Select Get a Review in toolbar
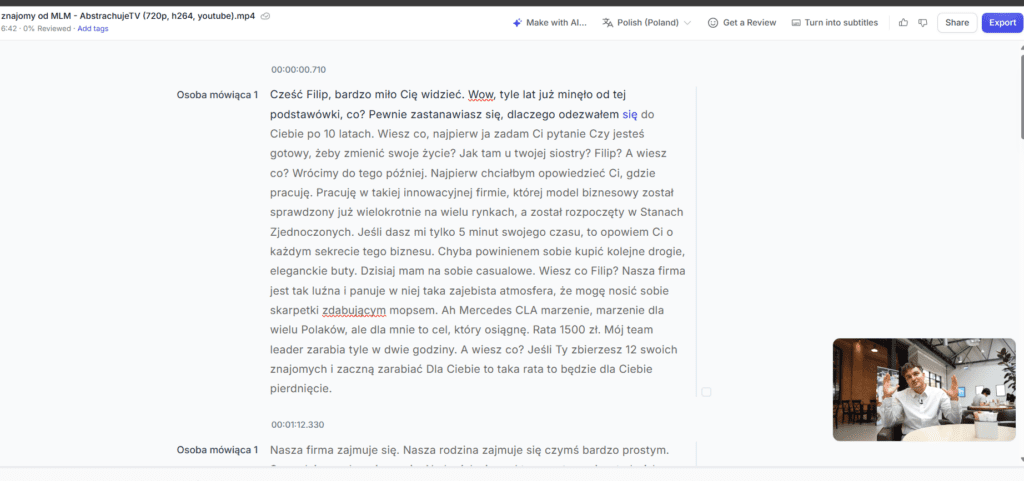This screenshot has width=1024, height=481. tap(749, 22)
